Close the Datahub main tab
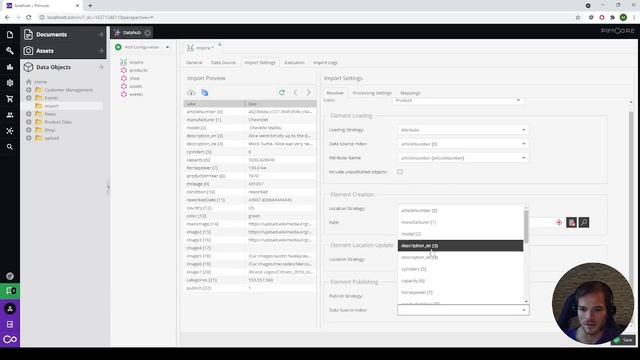 coord(148,33)
